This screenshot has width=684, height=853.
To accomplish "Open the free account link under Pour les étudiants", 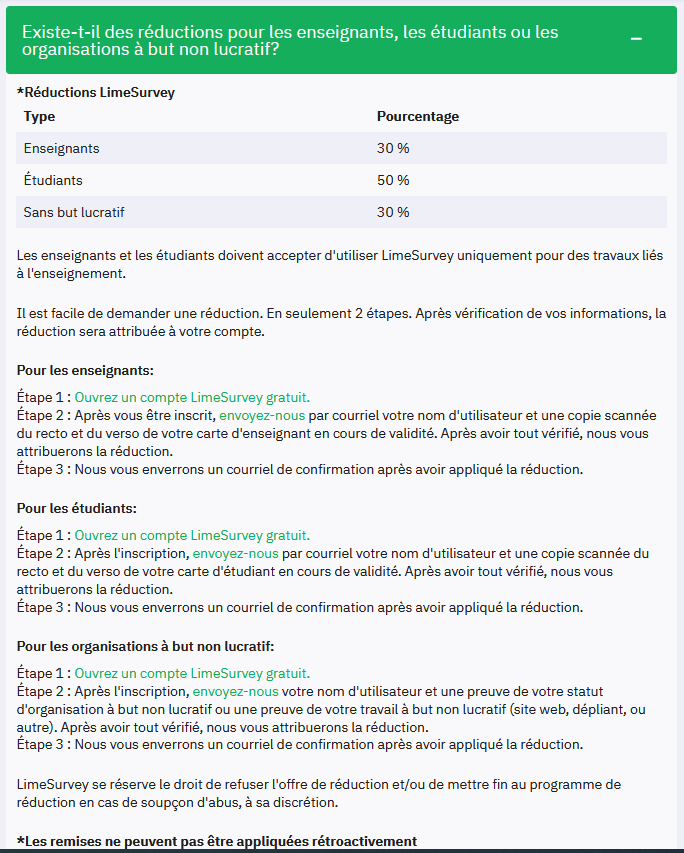I will tap(192, 535).
